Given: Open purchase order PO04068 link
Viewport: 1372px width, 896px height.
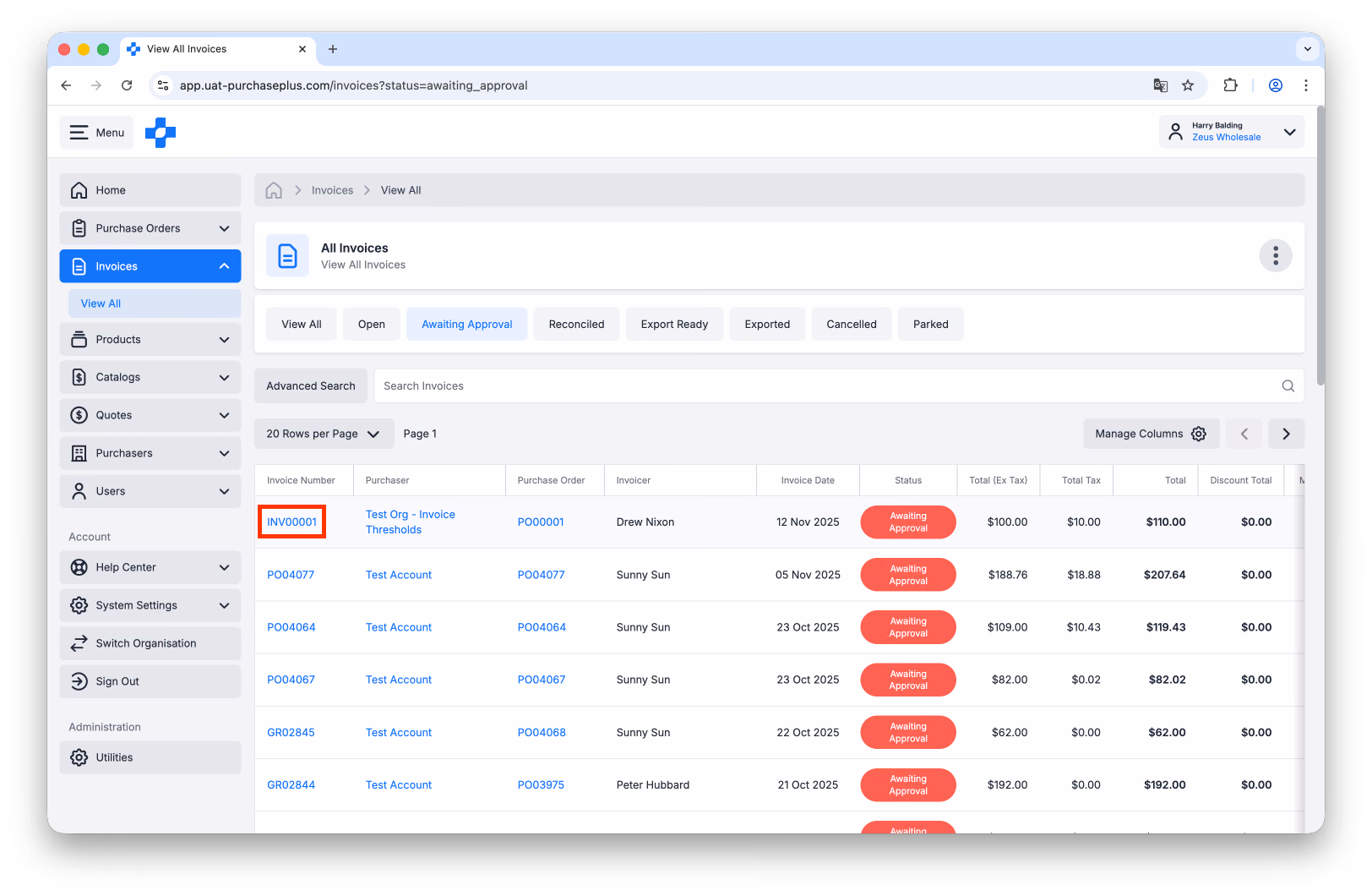Looking at the screenshot, I should coord(542,733).
